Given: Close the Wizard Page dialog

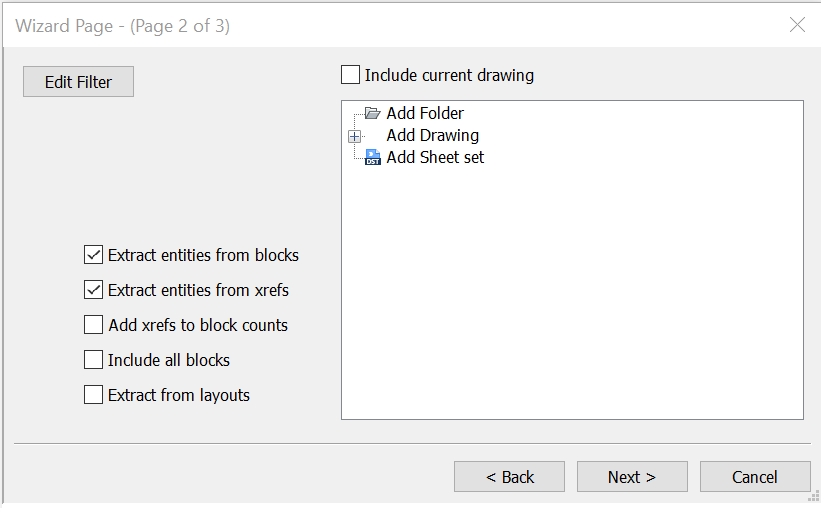Looking at the screenshot, I should (x=797, y=25).
